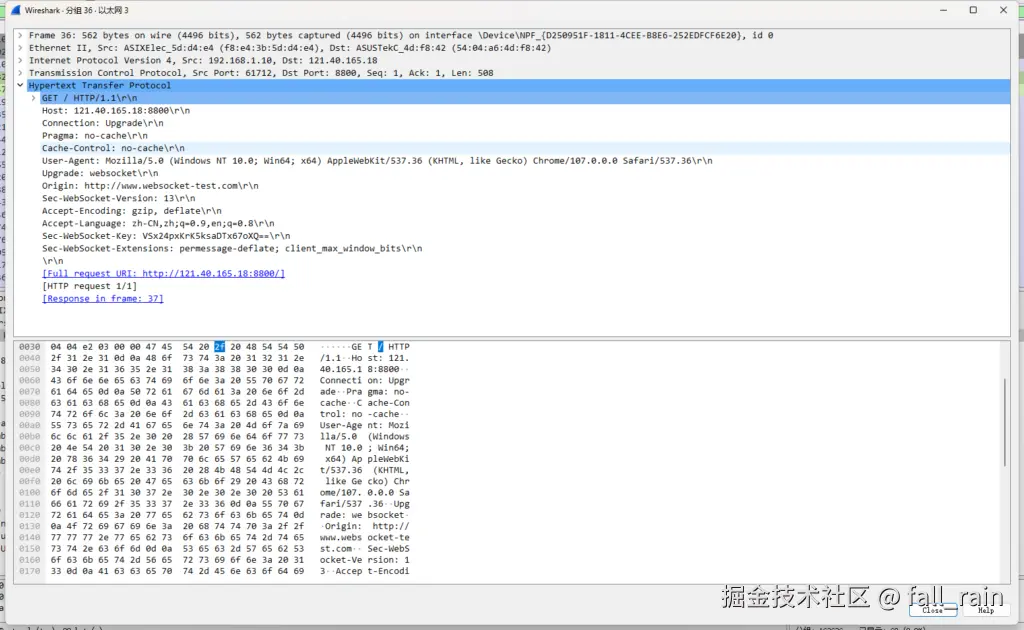Expand Transmission Control Protocol row

point(20,73)
